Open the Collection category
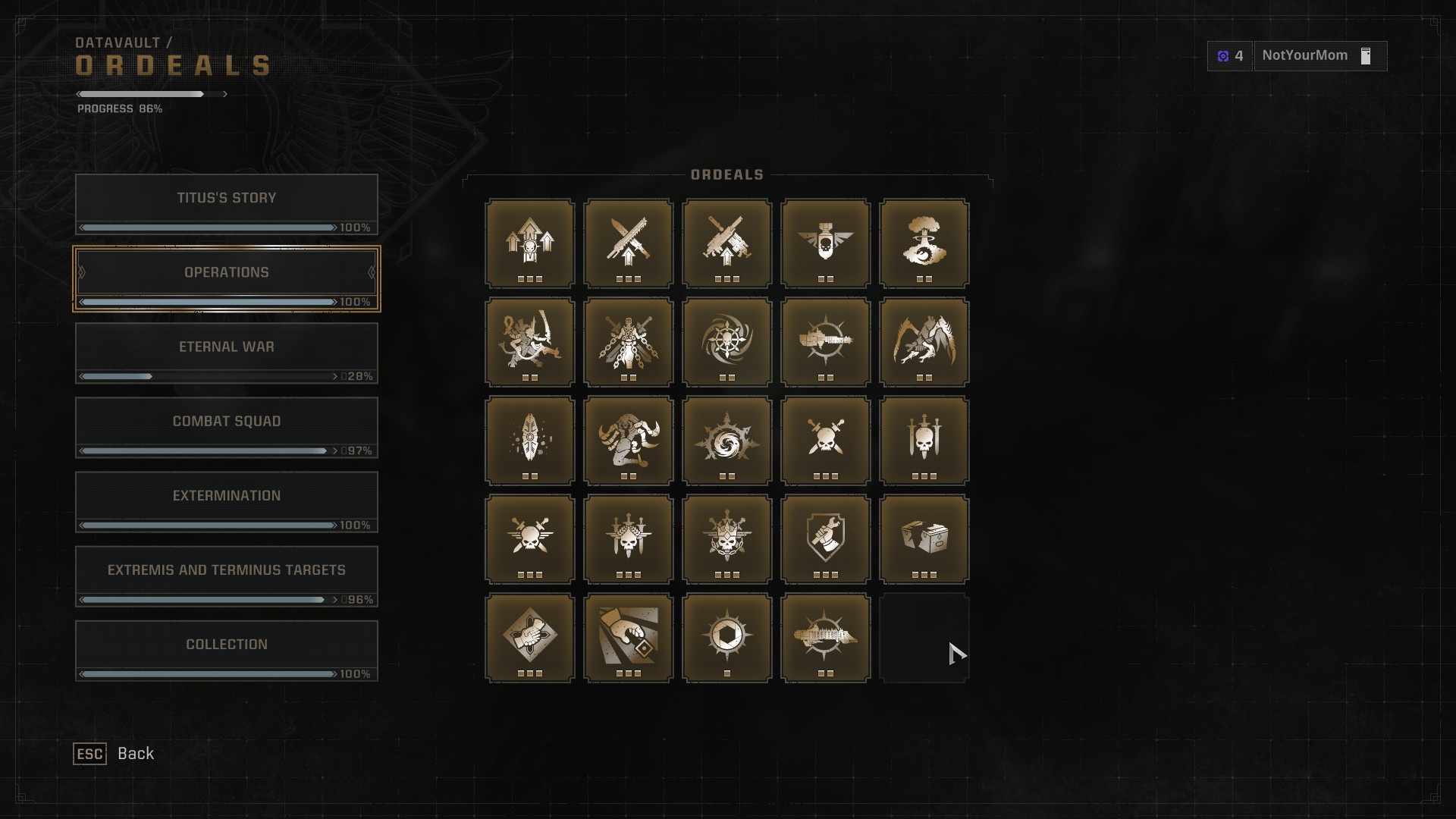 click(227, 650)
